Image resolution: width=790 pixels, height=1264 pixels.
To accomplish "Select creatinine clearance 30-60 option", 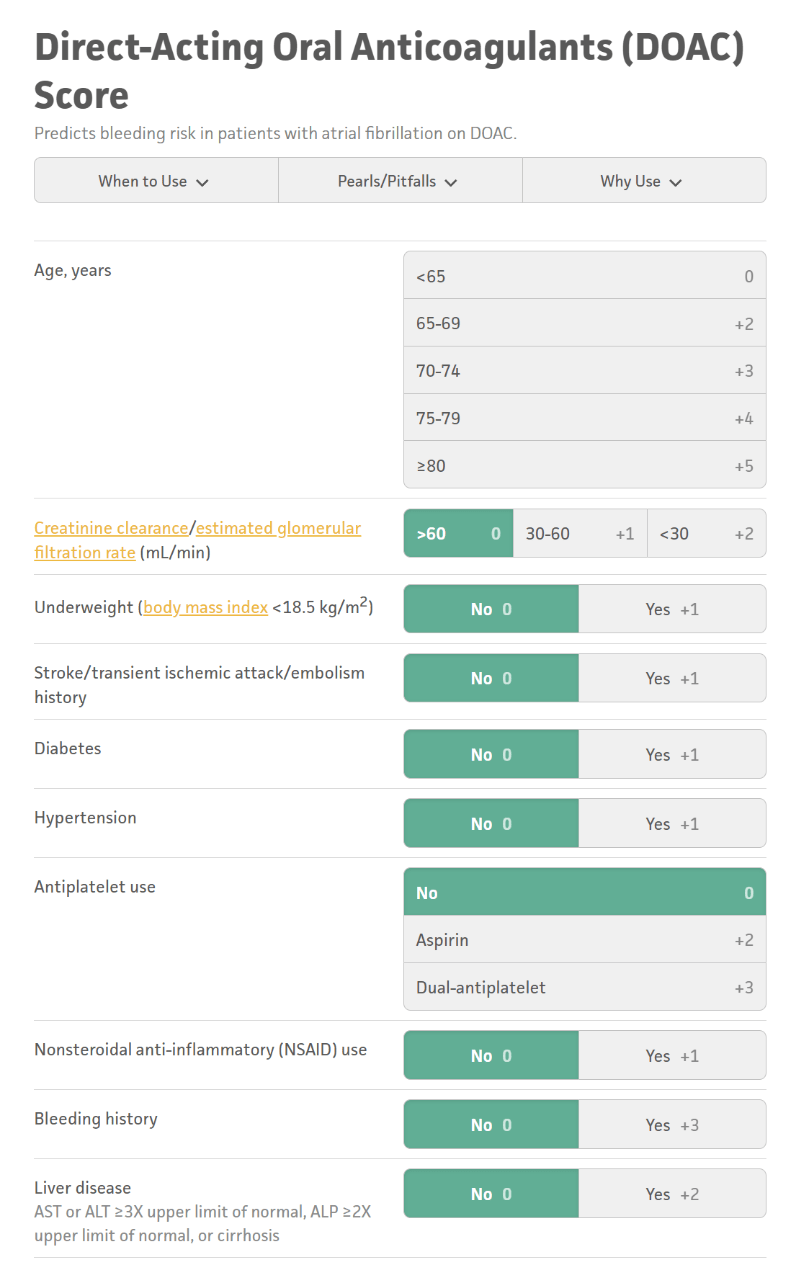I will [x=580, y=534].
